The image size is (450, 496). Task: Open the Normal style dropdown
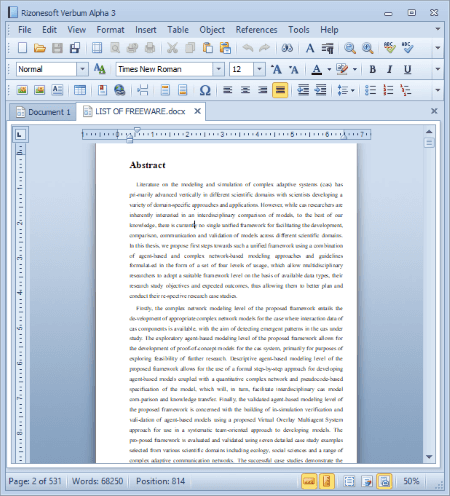(82, 69)
